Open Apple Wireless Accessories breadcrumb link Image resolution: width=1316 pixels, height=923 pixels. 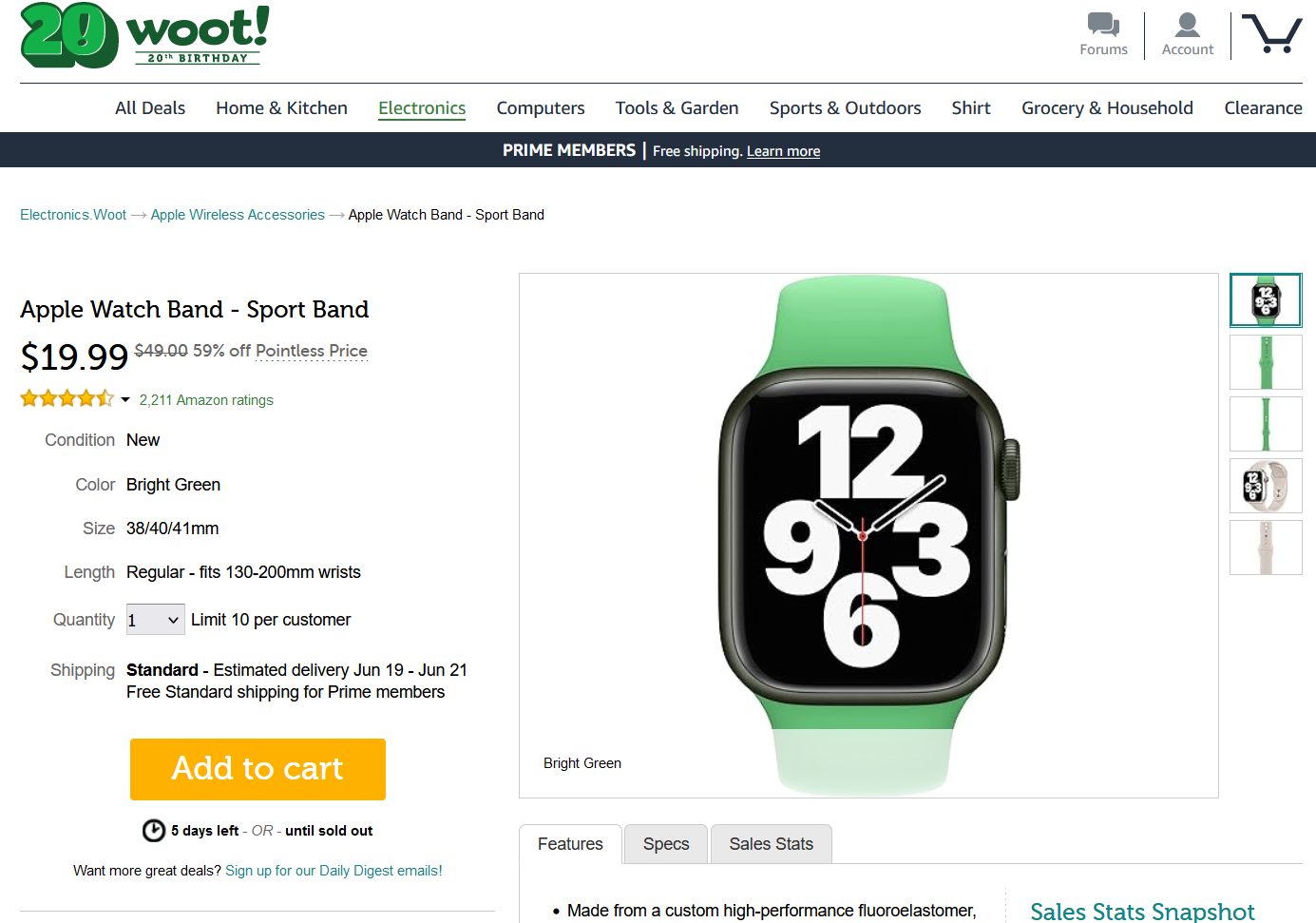click(238, 215)
